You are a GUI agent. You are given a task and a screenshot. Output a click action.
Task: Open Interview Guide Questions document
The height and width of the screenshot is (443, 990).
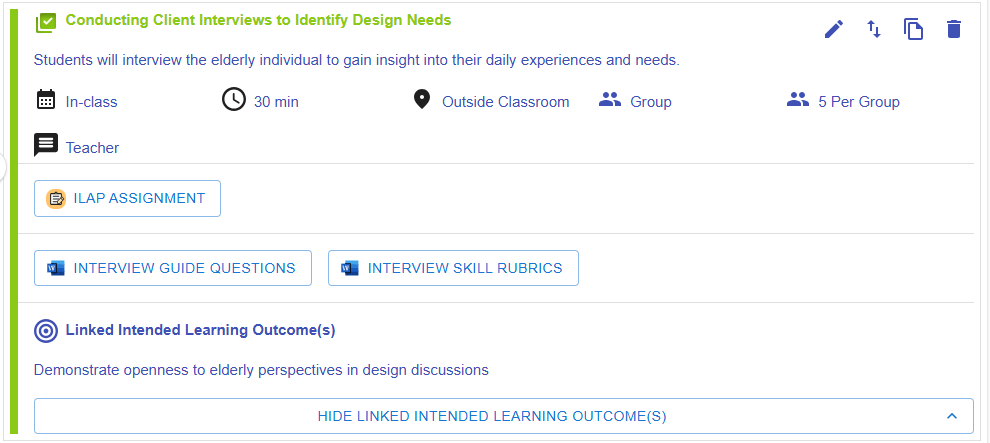pyautogui.click(x=173, y=268)
